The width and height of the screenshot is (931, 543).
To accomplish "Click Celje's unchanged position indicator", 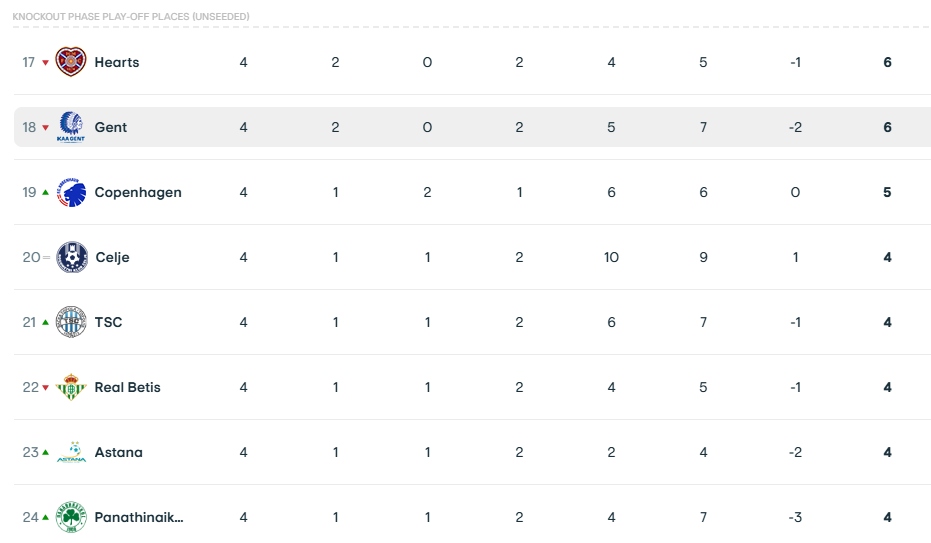I will pos(46,258).
